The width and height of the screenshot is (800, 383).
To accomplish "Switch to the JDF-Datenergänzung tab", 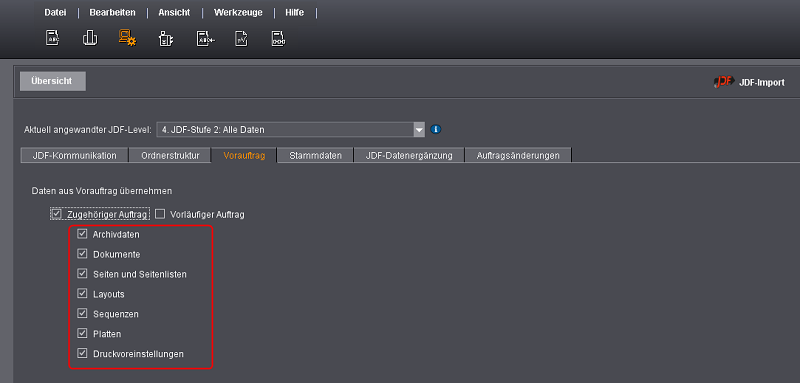I will pyautogui.click(x=409, y=156).
